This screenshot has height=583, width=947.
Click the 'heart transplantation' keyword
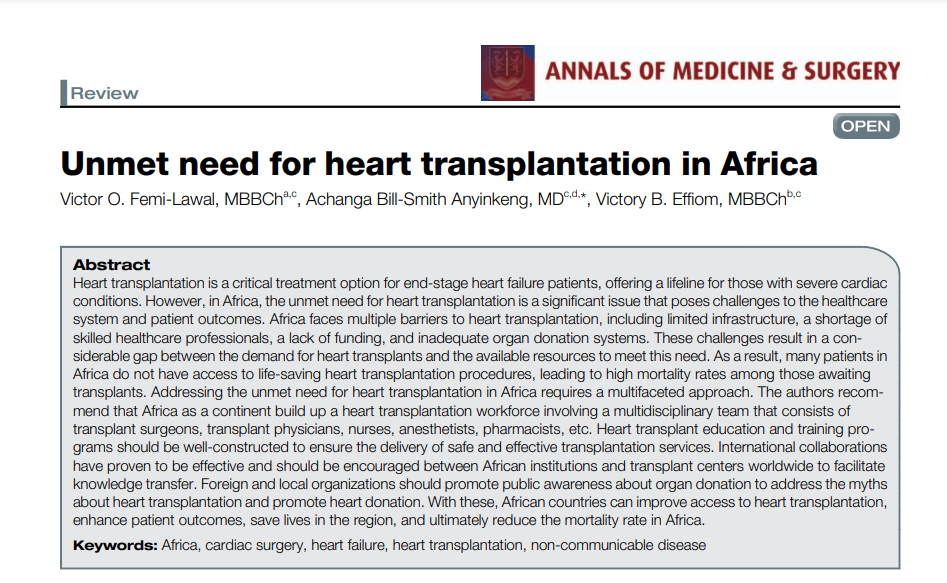(x=457, y=545)
